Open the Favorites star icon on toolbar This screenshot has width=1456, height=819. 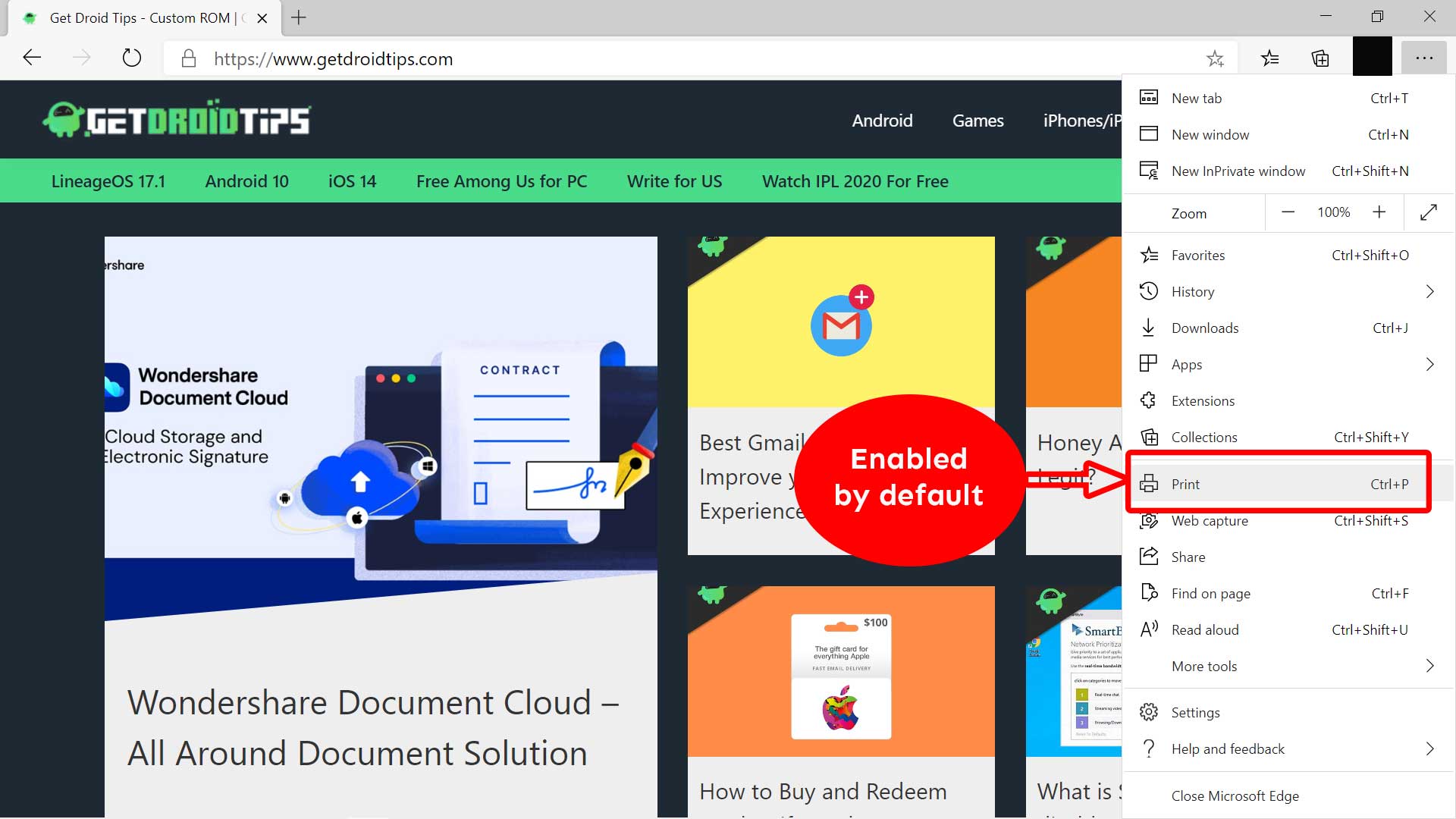[1270, 58]
